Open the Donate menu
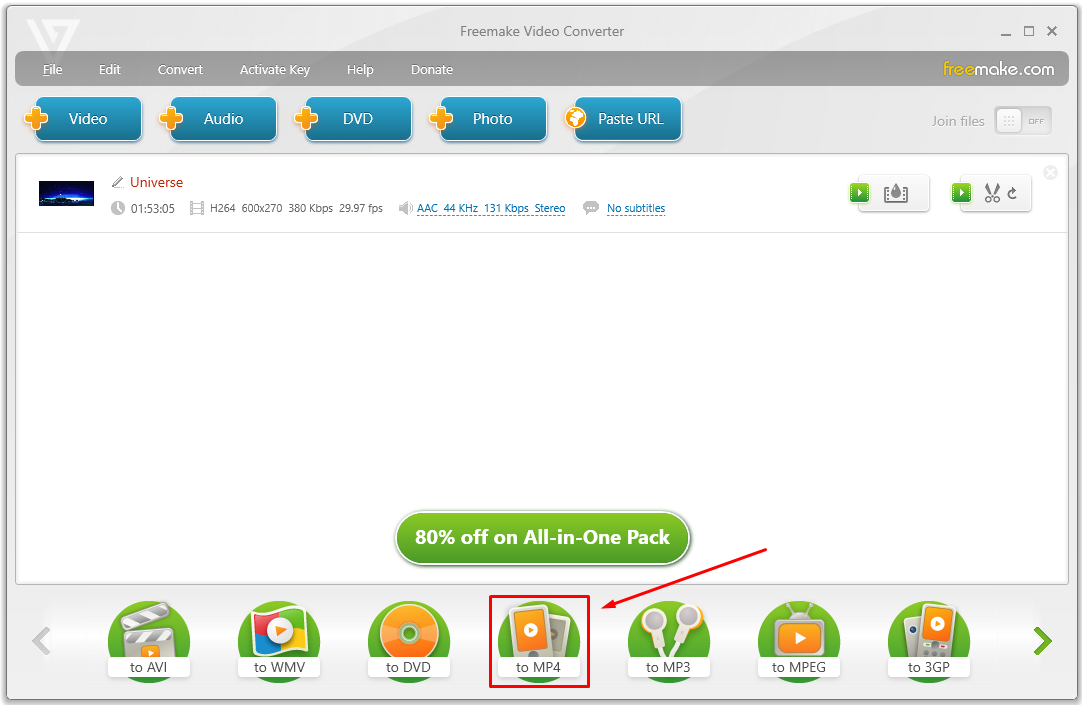The height and width of the screenshot is (705, 1082). point(432,70)
